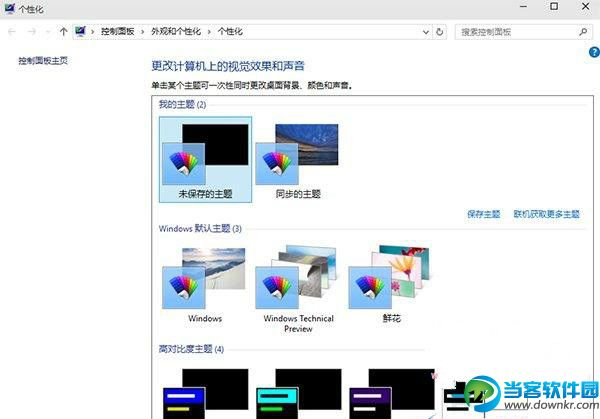Image resolution: width=600 pixels, height=419 pixels.
Task: Open the recent locations dropdown arrow
Action: click(x=48, y=32)
